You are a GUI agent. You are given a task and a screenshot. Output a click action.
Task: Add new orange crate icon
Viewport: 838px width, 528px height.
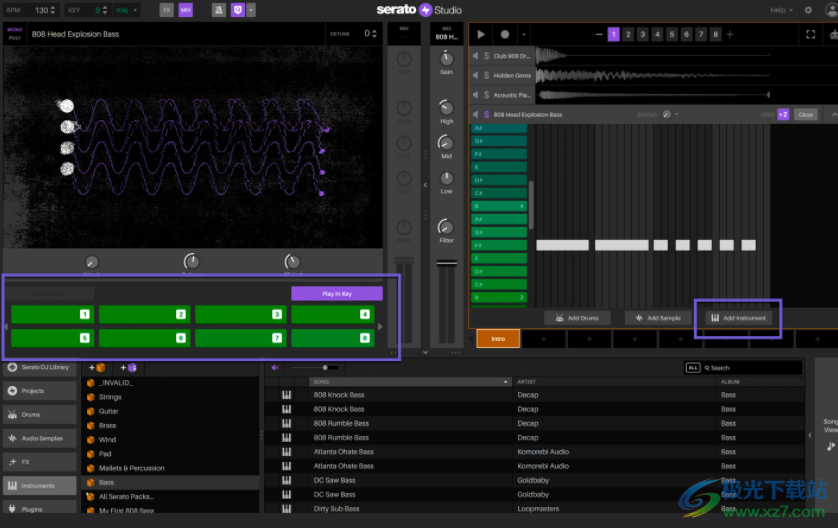pos(97,368)
